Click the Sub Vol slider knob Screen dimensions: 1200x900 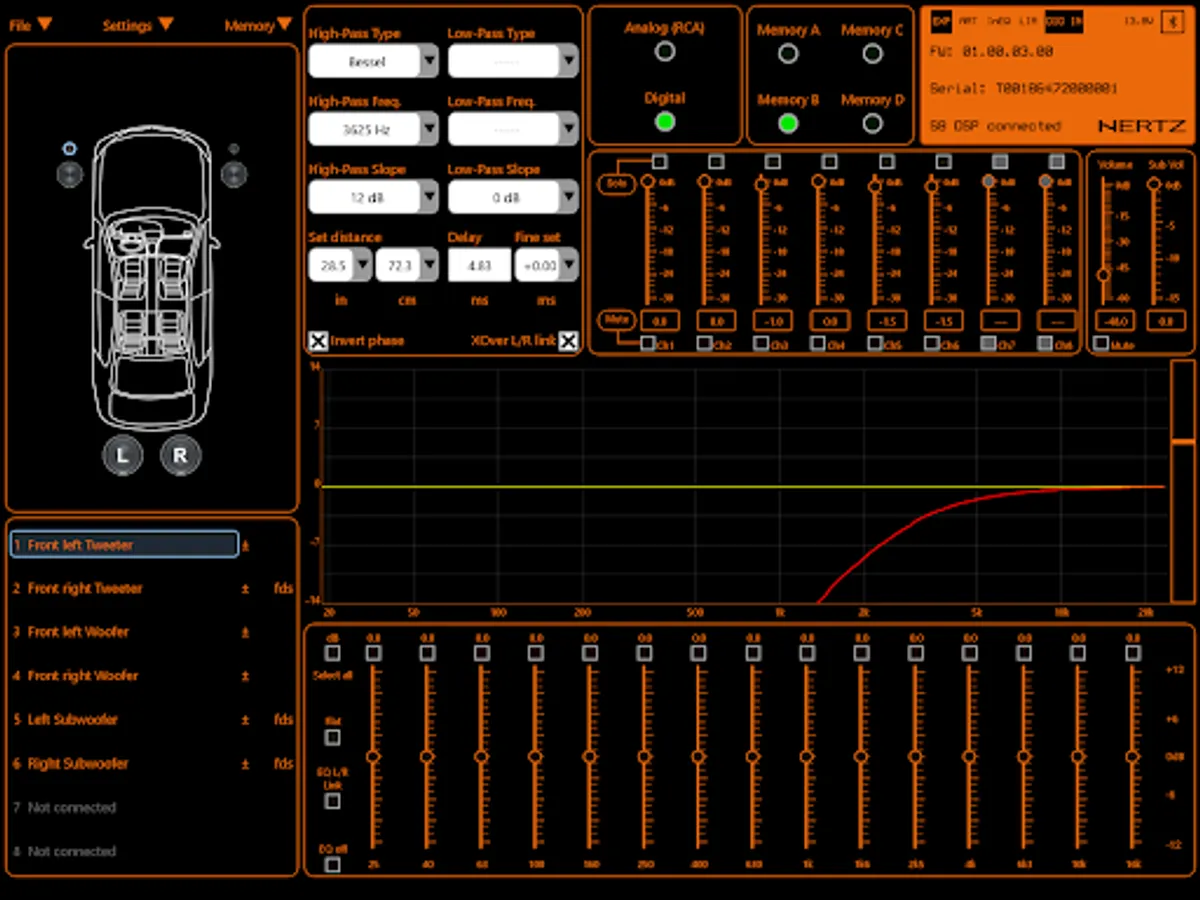pyautogui.click(x=1153, y=184)
